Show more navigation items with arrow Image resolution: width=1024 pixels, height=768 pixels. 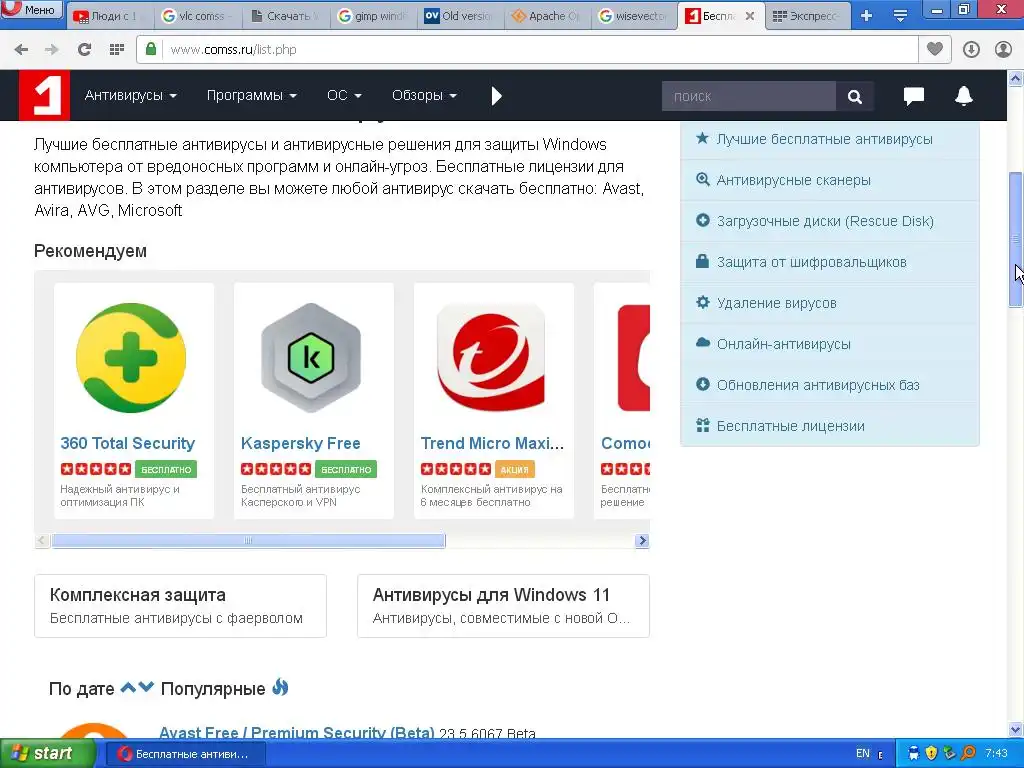(x=496, y=96)
